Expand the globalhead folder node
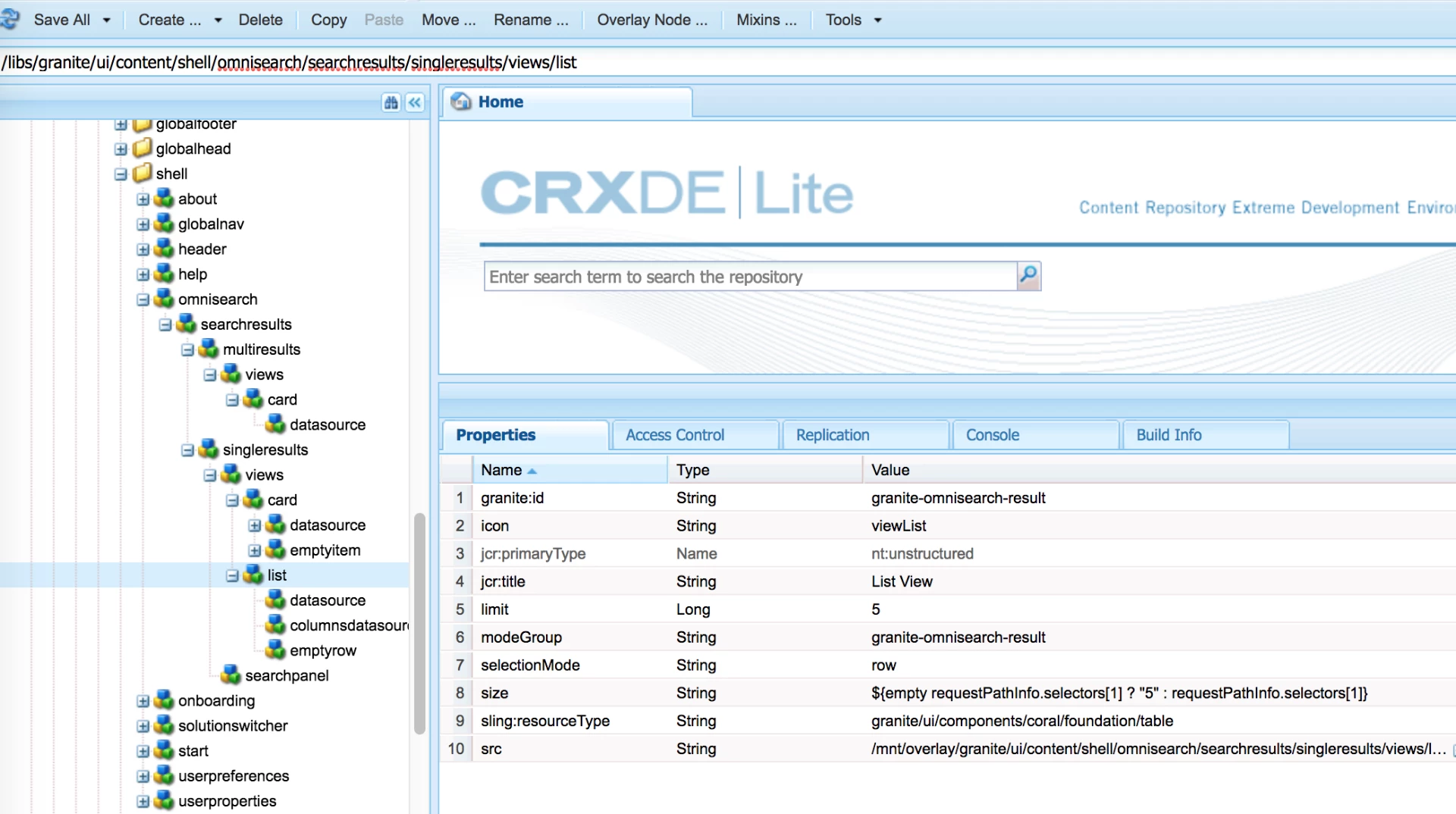This screenshot has height=814, width=1456. pos(121,149)
